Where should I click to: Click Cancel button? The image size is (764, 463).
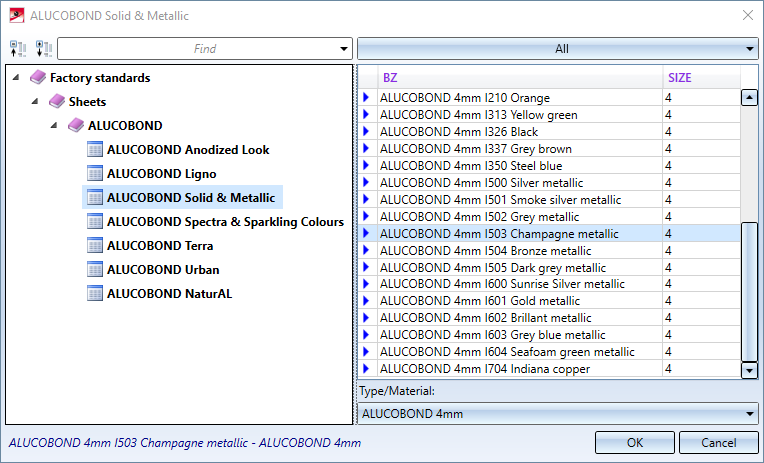point(718,443)
